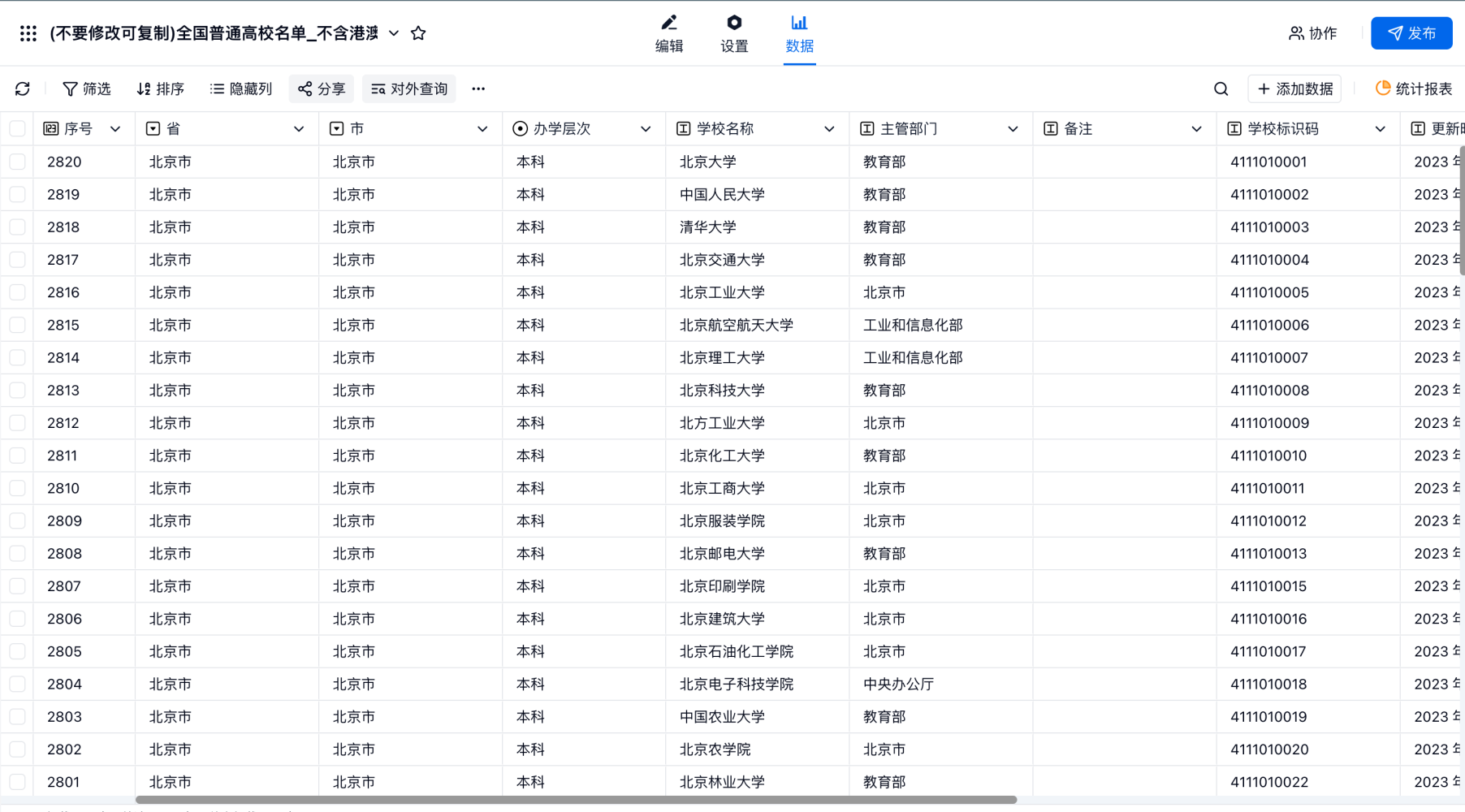1465x812 pixels.
Task: Check the row 2801 checkbox
Action: 17,782
